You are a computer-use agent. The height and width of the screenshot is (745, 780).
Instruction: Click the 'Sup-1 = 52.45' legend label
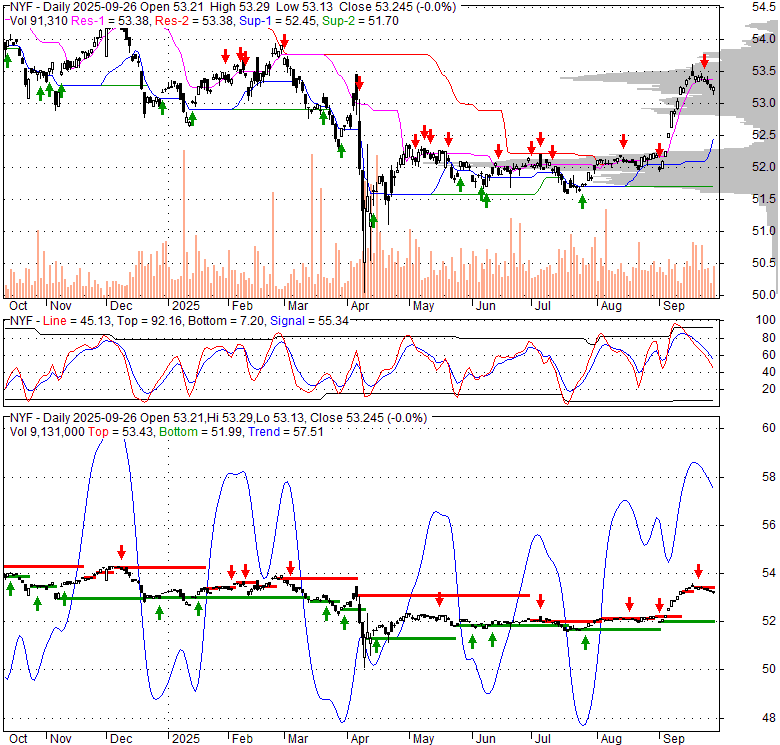(279, 21)
